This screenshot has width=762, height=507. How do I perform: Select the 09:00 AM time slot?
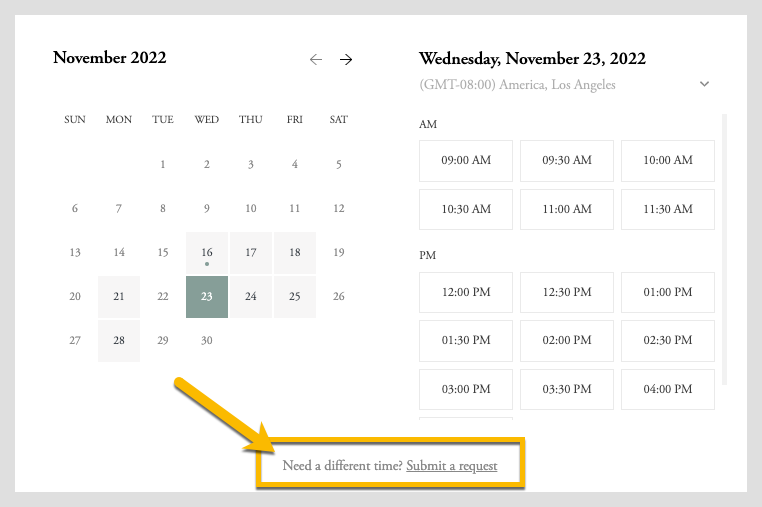point(466,160)
